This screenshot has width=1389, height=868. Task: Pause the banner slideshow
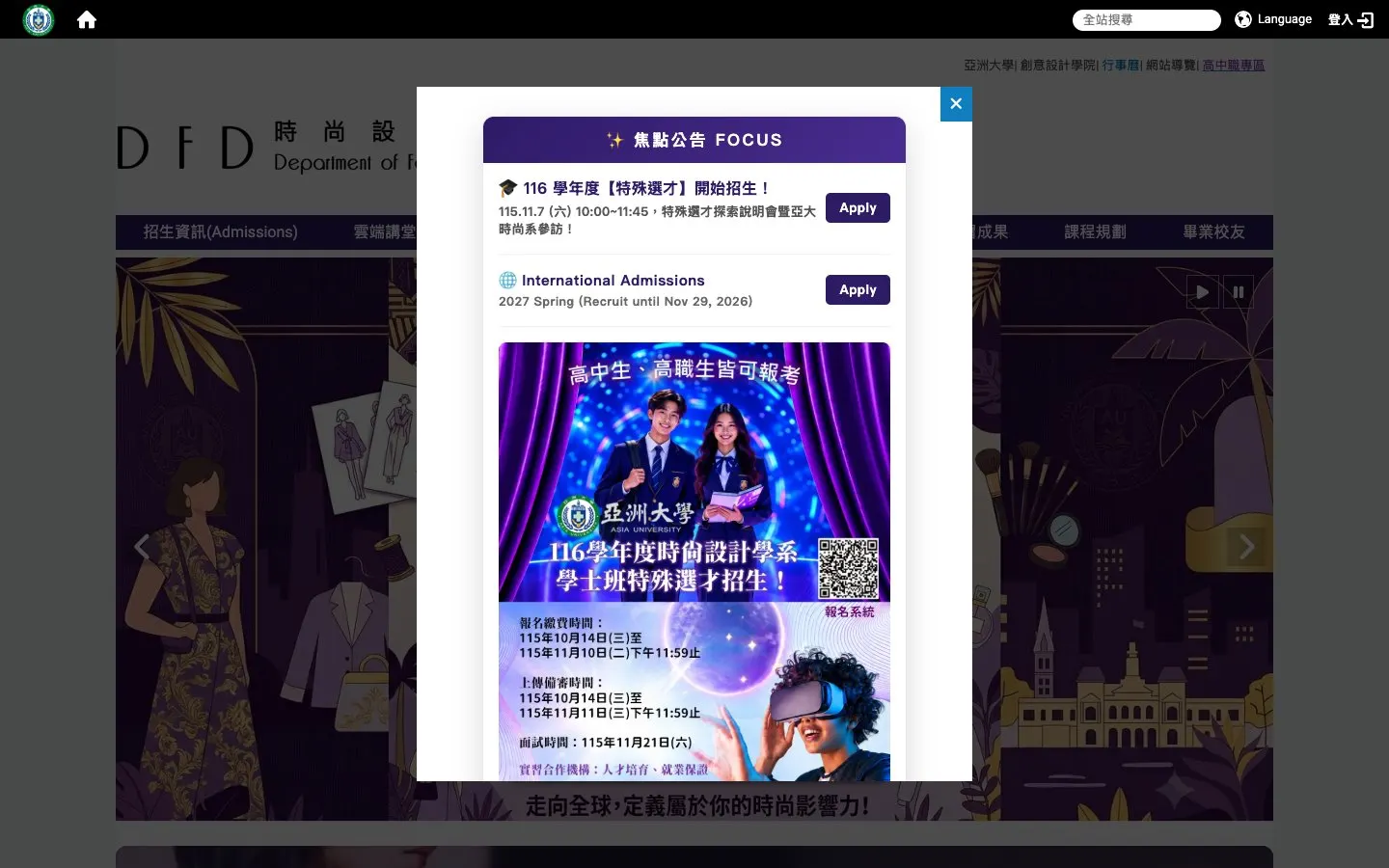(1239, 291)
